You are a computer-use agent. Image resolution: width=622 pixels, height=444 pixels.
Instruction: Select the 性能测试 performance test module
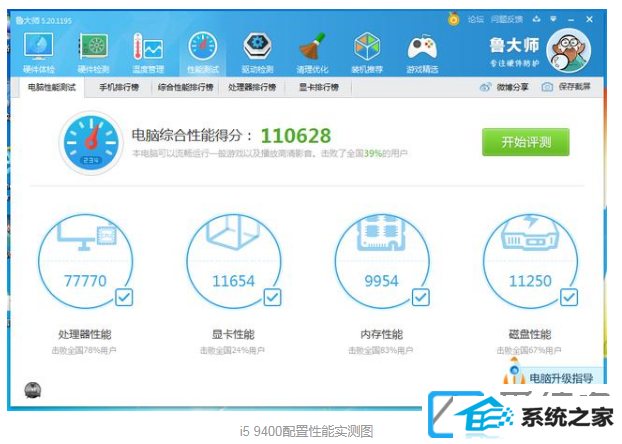pos(203,53)
